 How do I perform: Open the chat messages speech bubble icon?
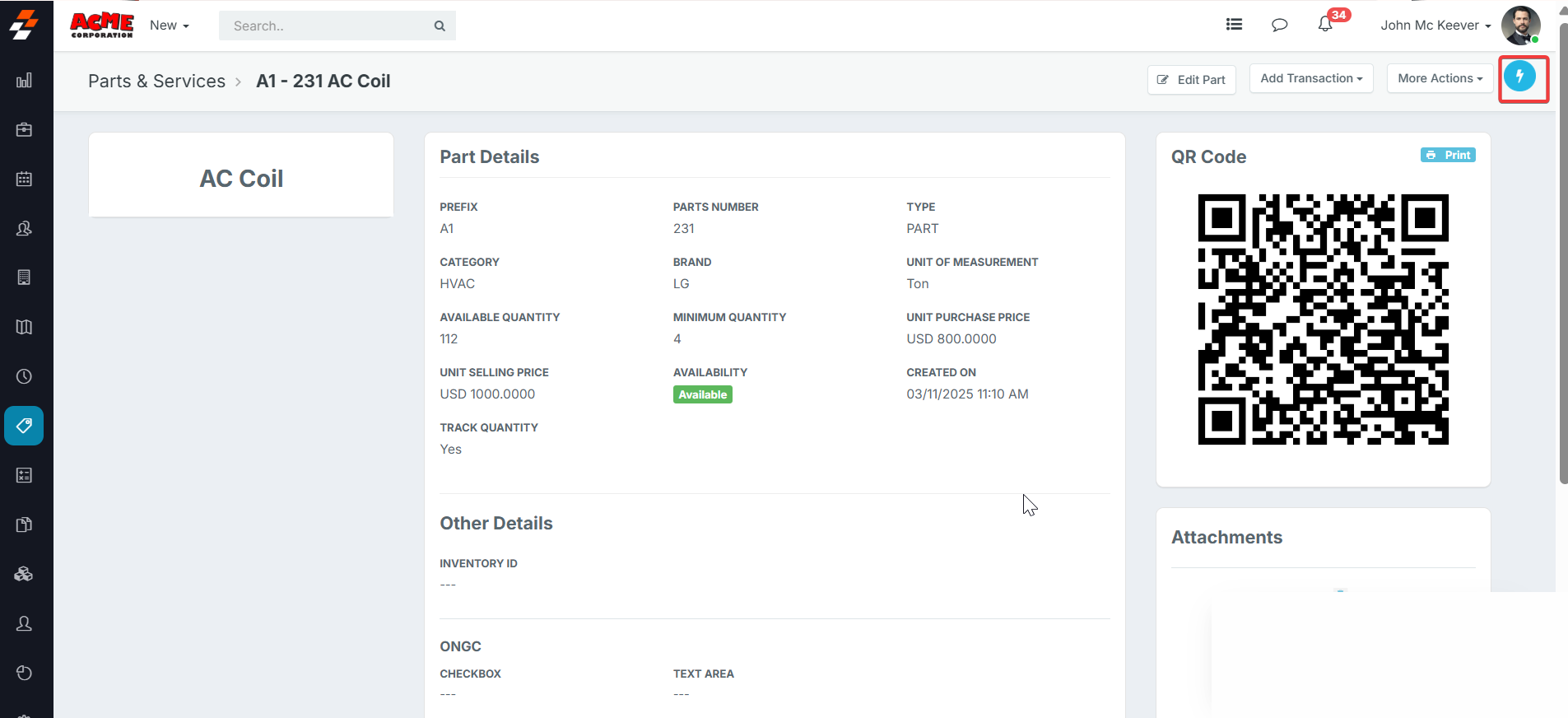pyautogui.click(x=1279, y=25)
